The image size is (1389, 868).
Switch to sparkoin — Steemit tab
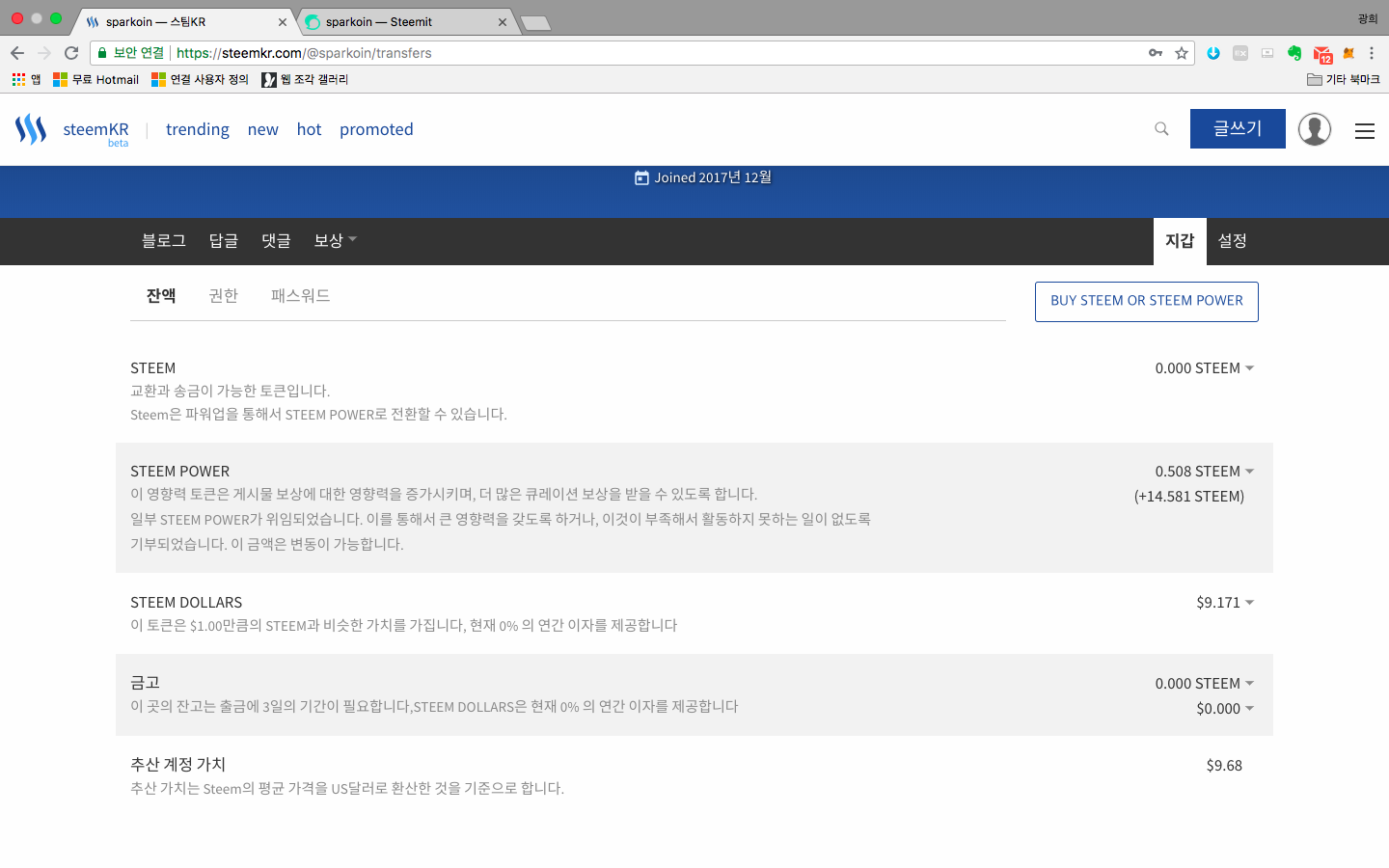[409, 21]
